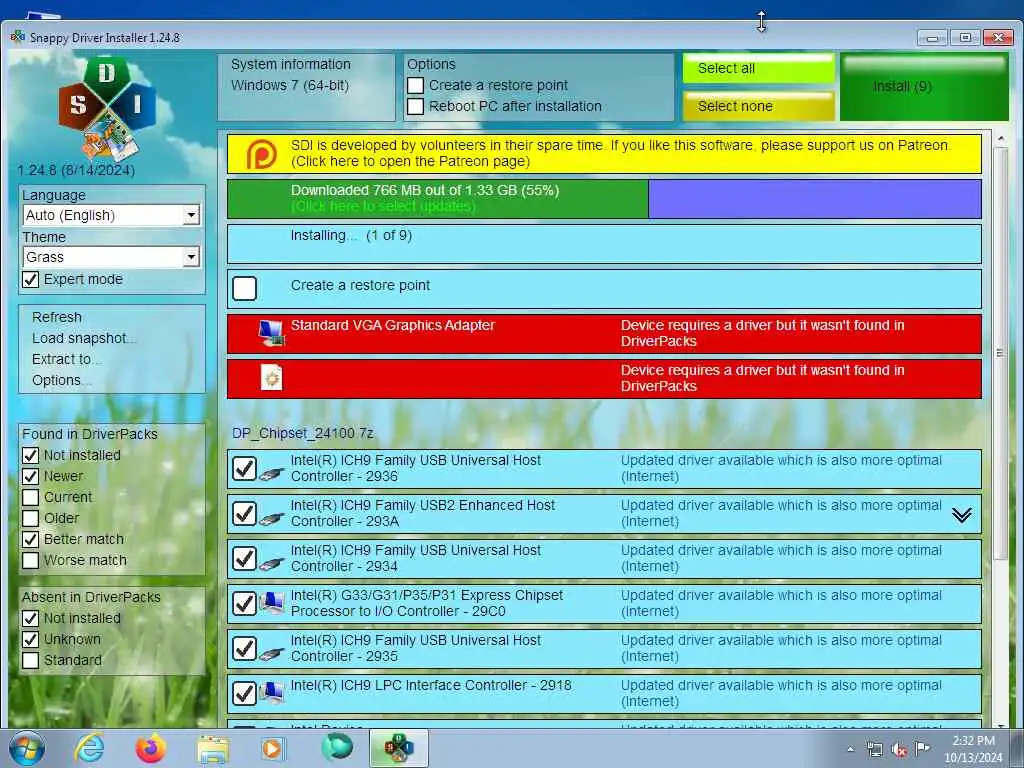Click USB icon for Controller - 2934
The height and width of the screenshot is (768, 1024).
click(272, 564)
